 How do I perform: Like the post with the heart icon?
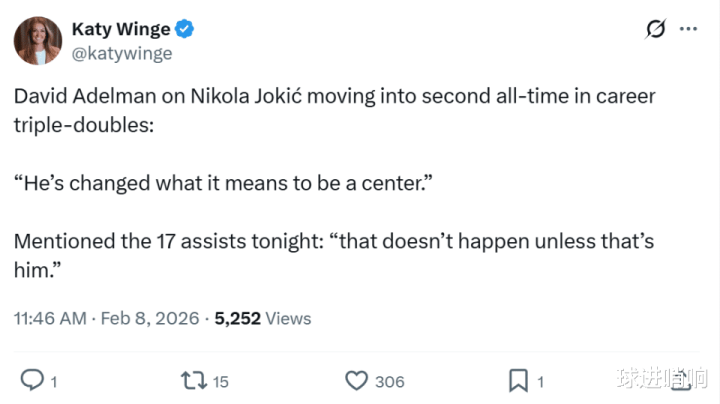click(x=356, y=380)
